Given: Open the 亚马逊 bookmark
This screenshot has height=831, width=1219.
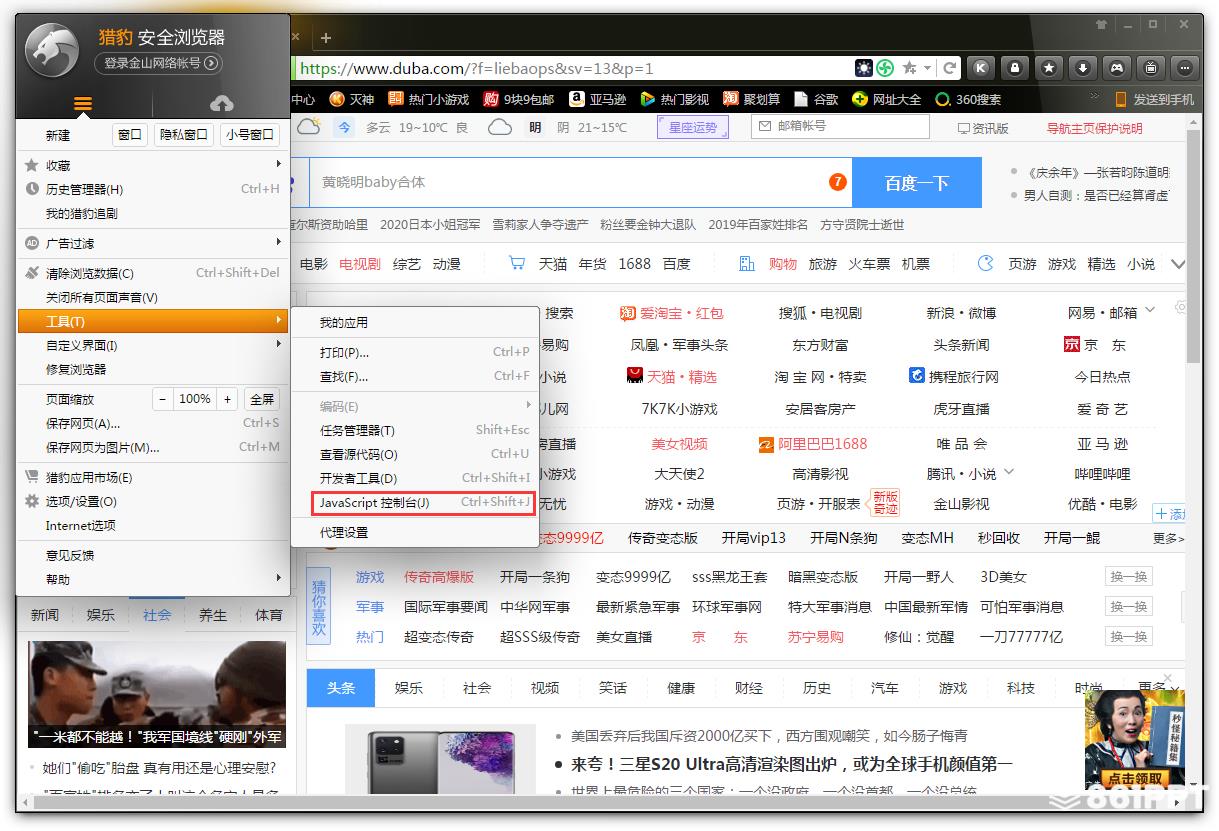Looking at the screenshot, I should 598,99.
